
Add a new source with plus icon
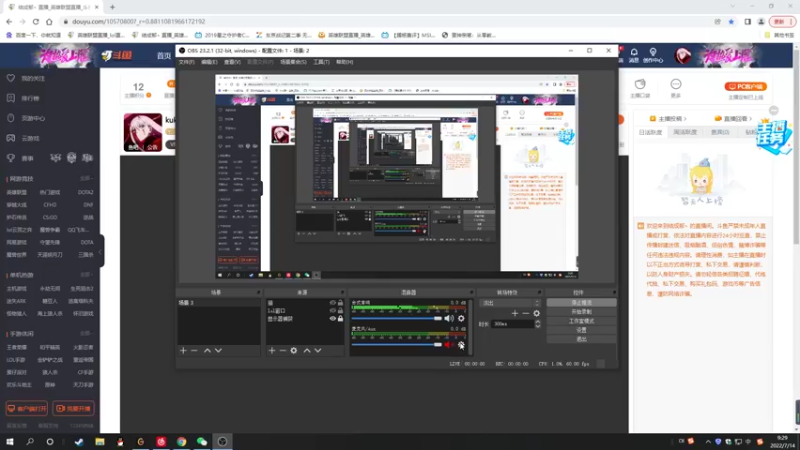tap(272, 351)
